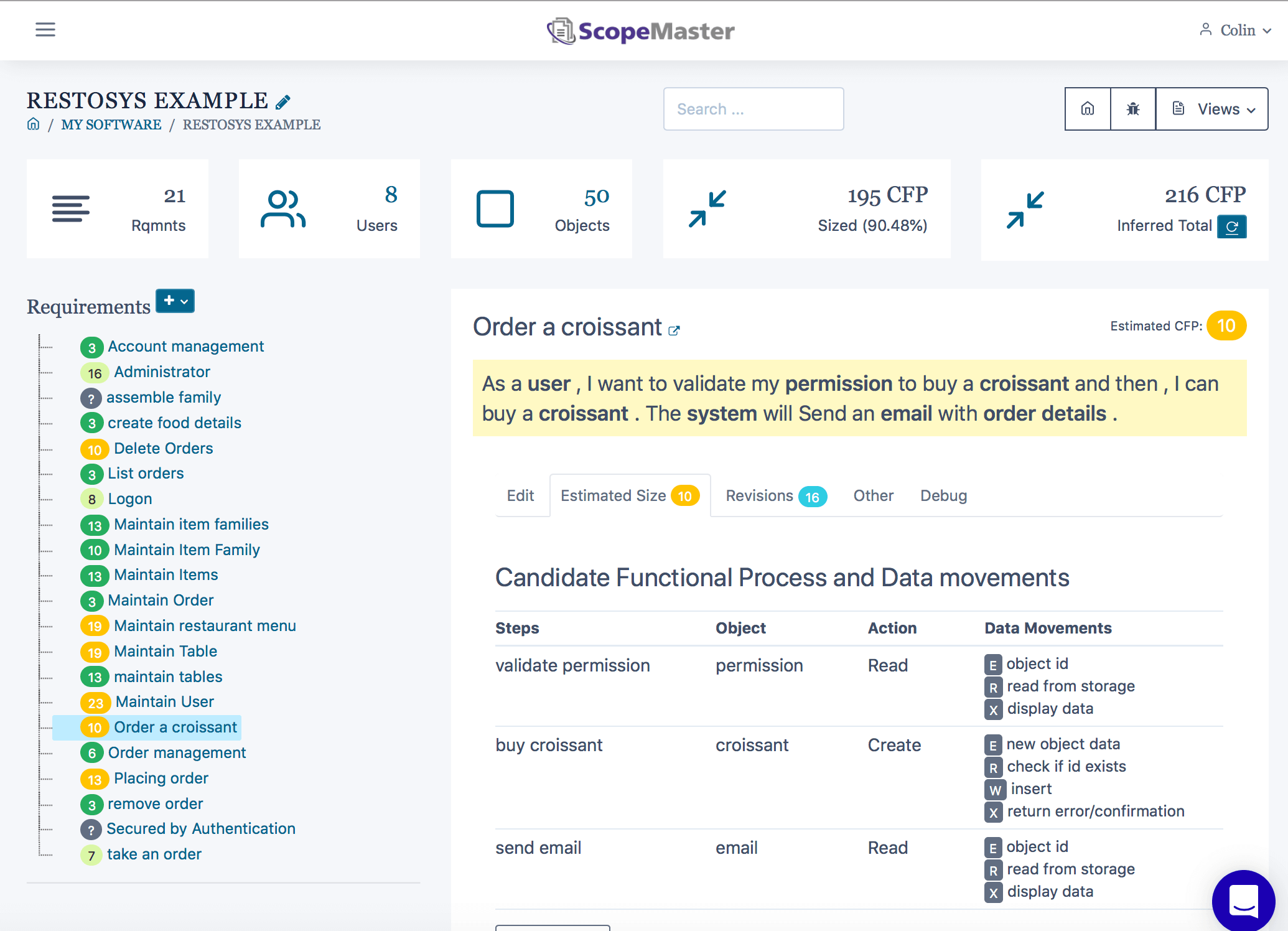Click 'validate permission' step text
This screenshot has height=931, width=1288.
pyautogui.click(x=572, y=665)
